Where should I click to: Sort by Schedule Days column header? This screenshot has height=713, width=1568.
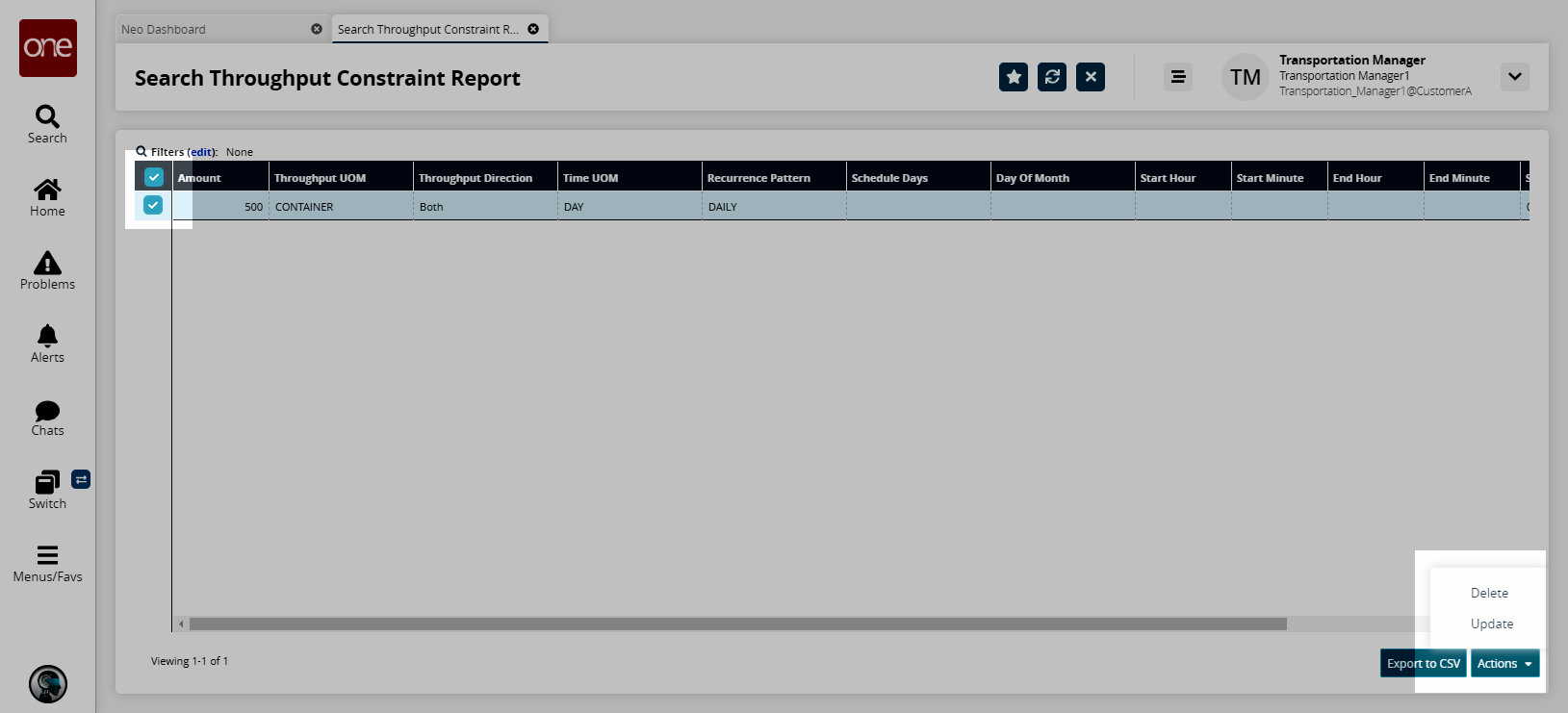tap(919, 178)
